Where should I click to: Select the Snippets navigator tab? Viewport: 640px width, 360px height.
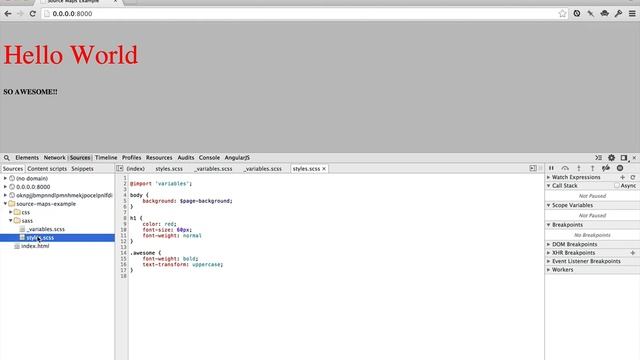pyautogui.click(x=82, y=169)
